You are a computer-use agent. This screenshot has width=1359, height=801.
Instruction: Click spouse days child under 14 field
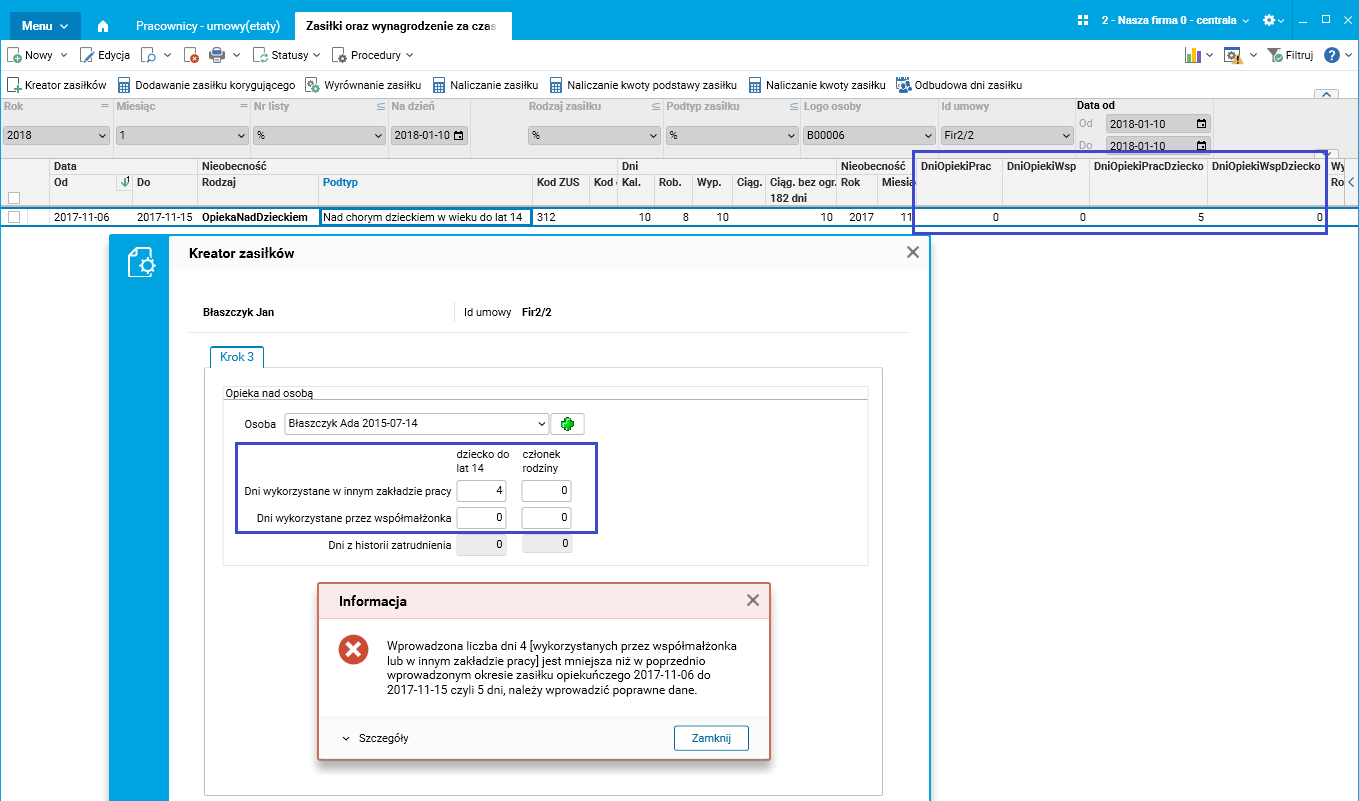pos(481,517)
